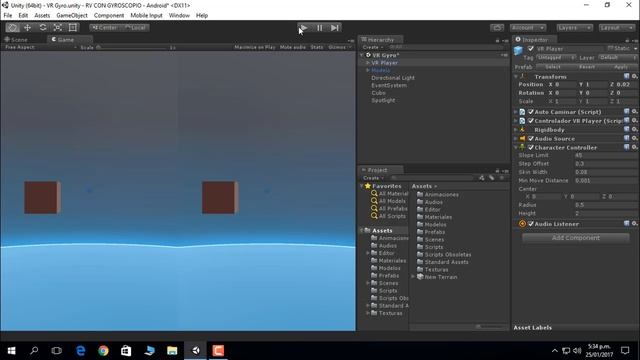Viewport: 640px width, 360px height.
Task: Start Play mode
Action: tap(304, 28)
